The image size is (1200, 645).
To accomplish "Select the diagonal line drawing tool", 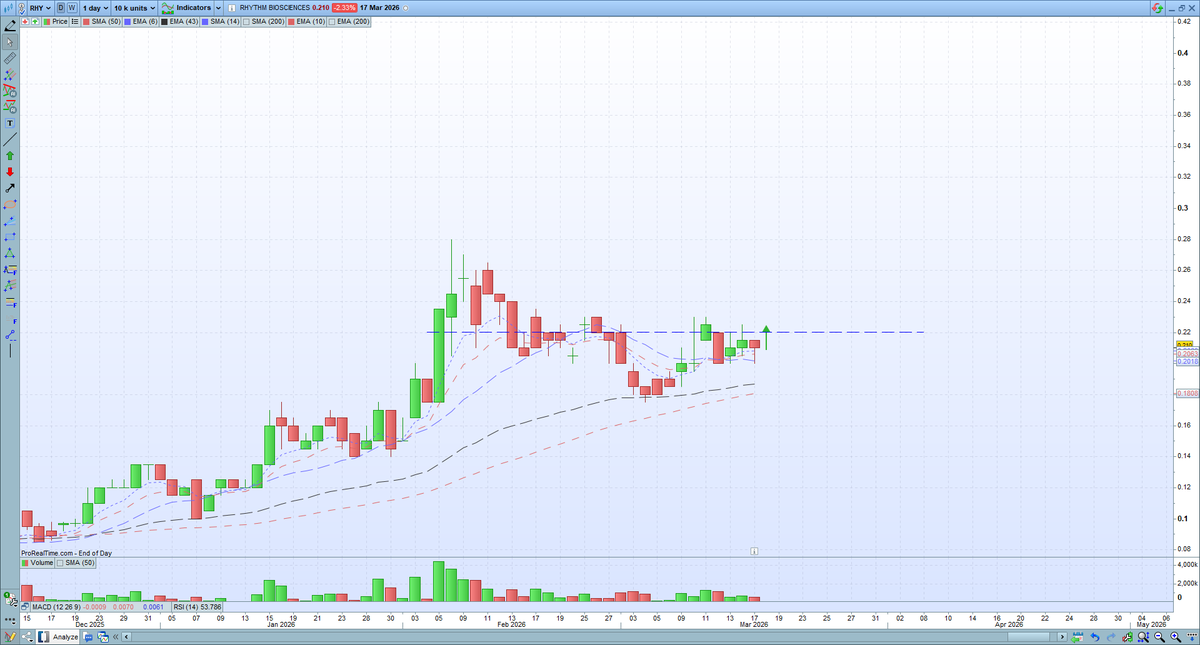I will point(10,139).
